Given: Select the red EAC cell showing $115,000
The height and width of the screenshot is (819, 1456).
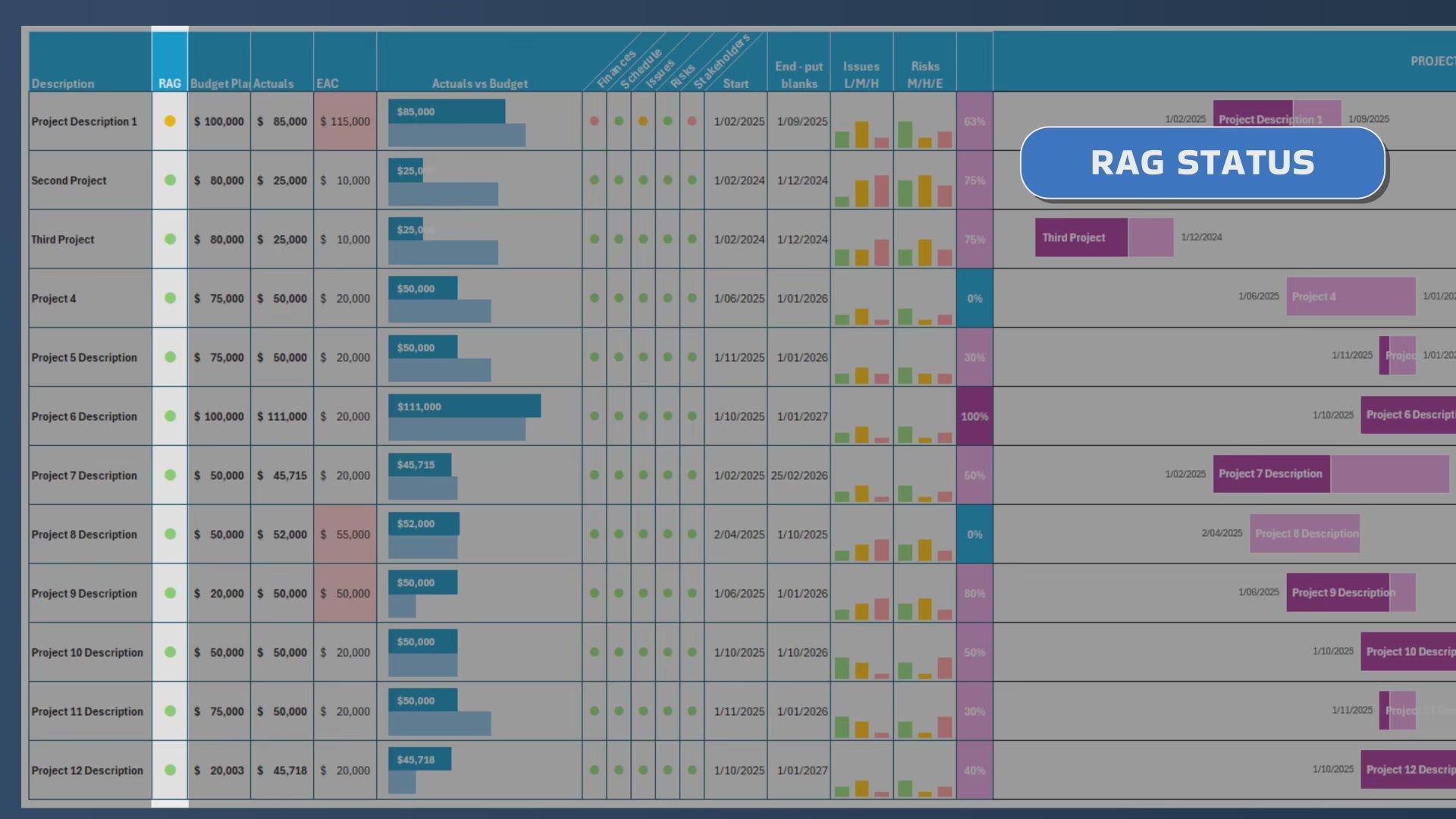Looking at the screenshot, I should [345, 121].
